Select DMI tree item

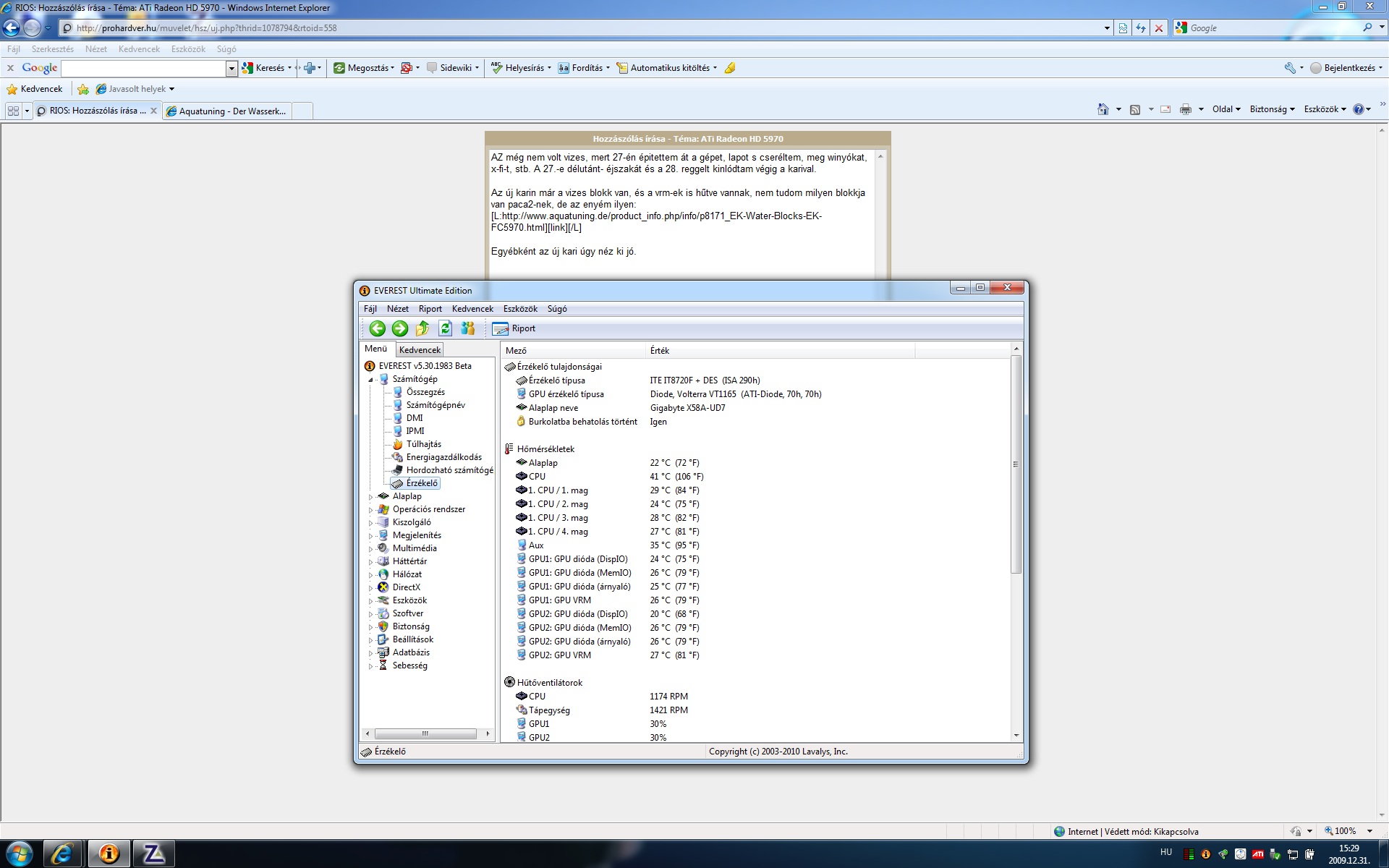click(x=415, y=418)
